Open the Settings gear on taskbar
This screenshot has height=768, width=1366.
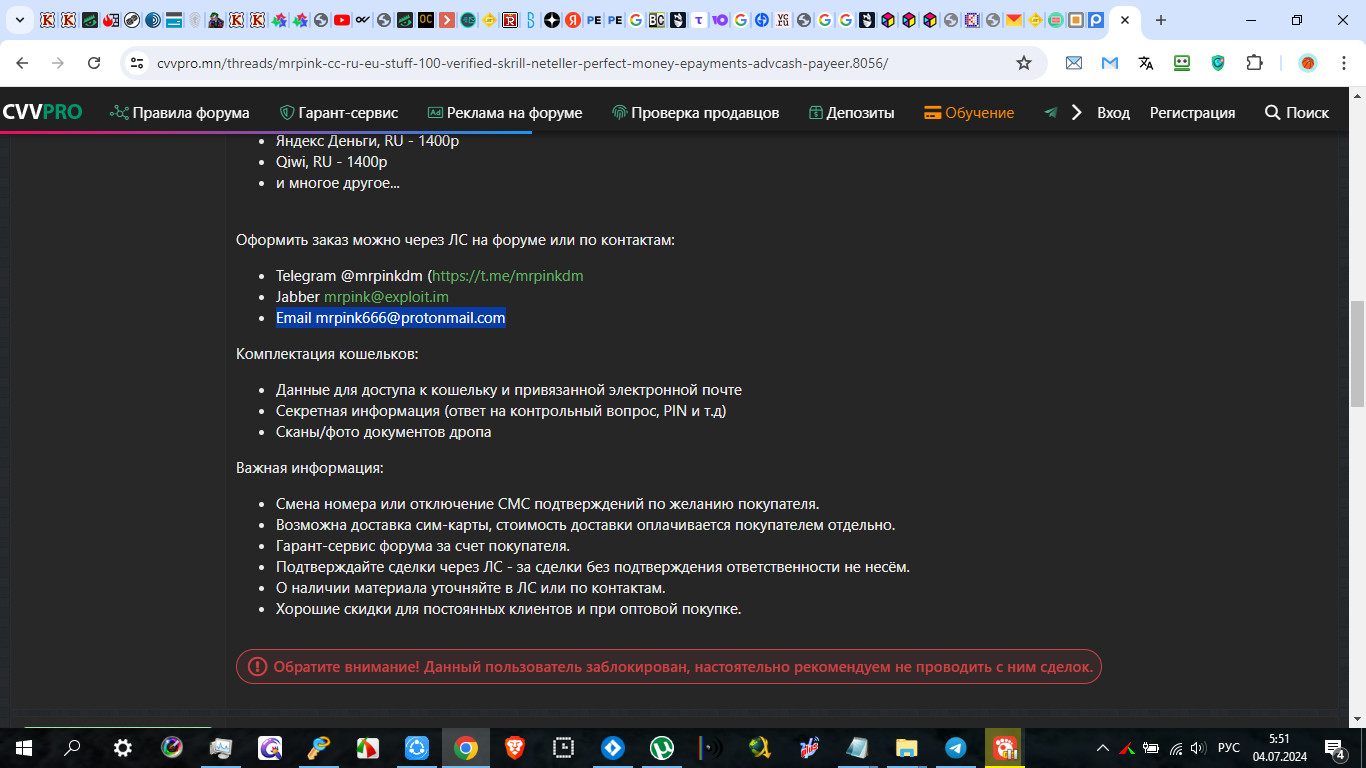coord(122,748)
